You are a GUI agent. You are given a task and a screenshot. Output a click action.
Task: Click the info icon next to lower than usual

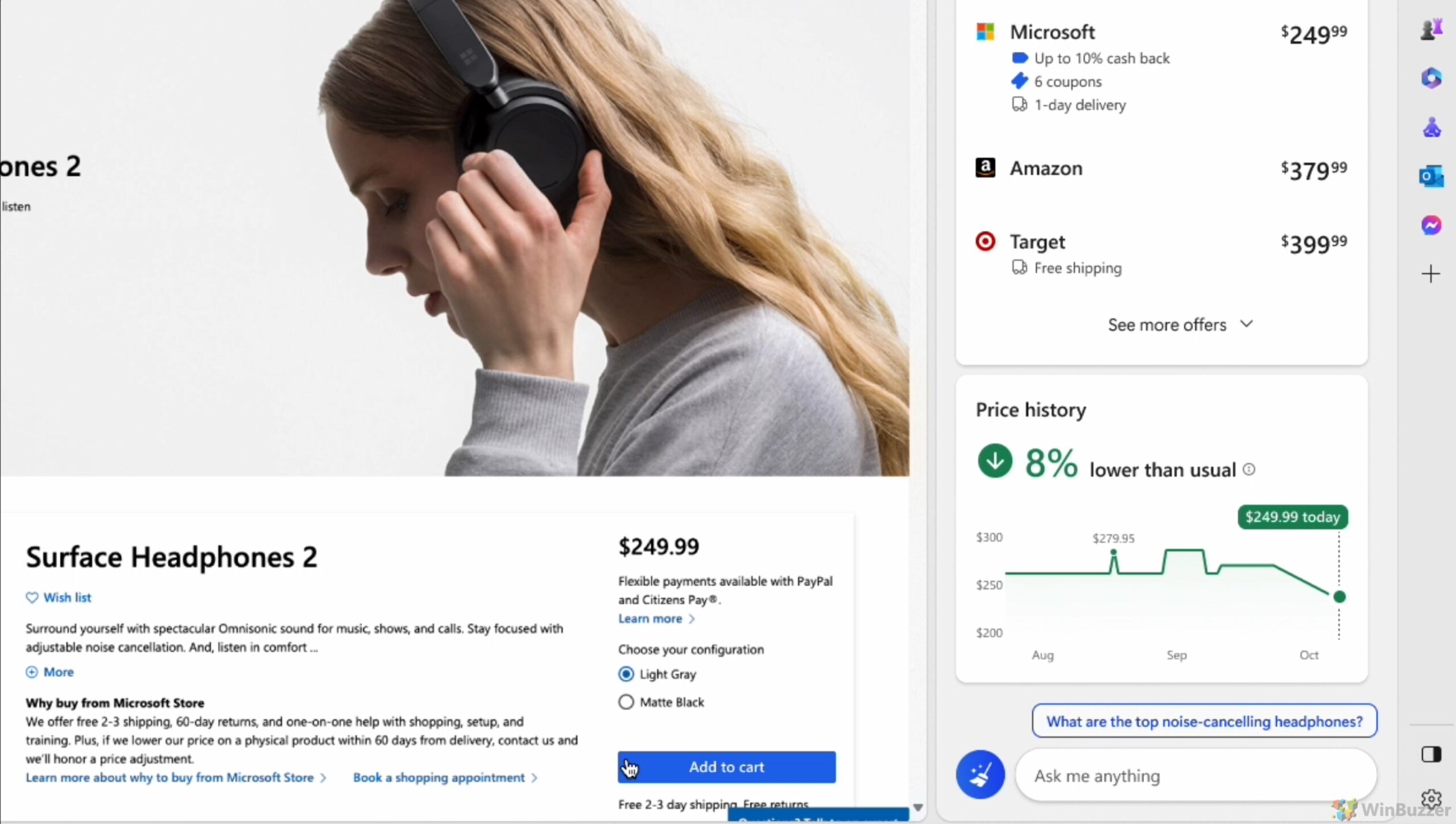pos(1249,469)
